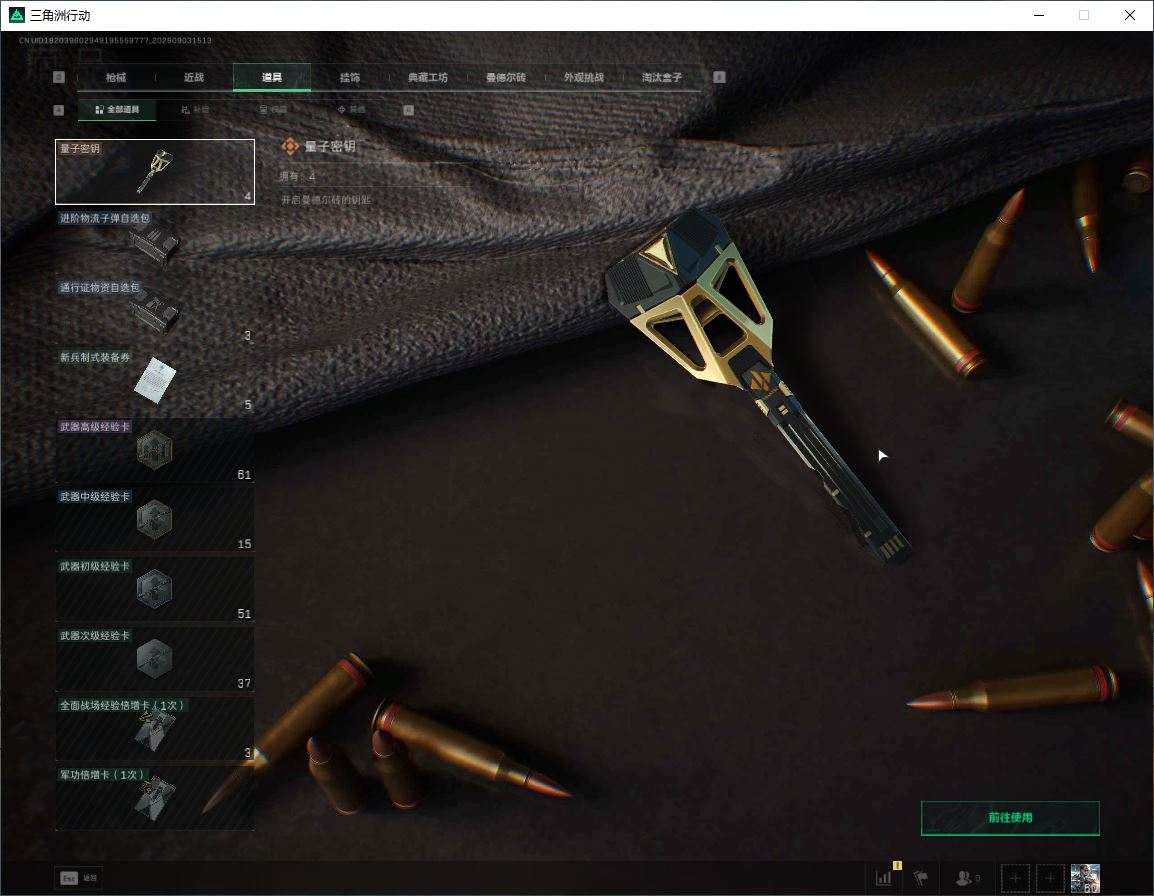The height and width of the screenshot is (896, 1154).
Task: Click next-tab key icon right of 淘汰盒子
Action: [720, 77]
